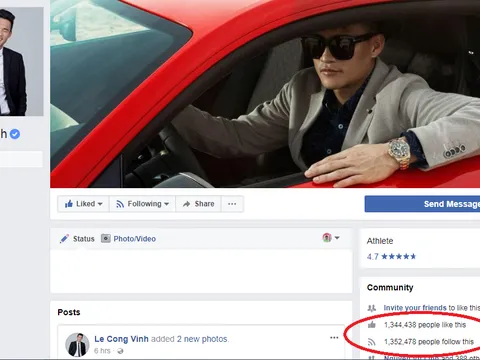Open the post options ellipsis menu
The image size is (480, 360).
pos(334,338)
